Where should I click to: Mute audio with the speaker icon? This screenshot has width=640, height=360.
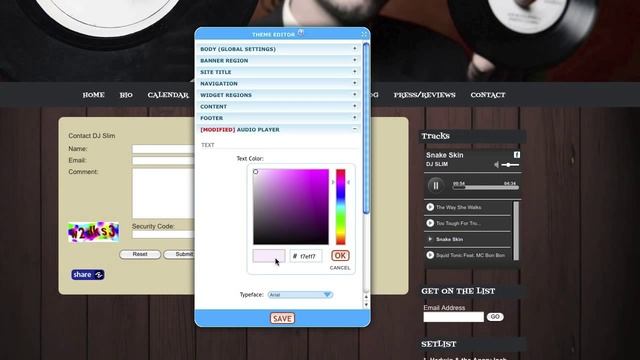click(x=496, y=164)
